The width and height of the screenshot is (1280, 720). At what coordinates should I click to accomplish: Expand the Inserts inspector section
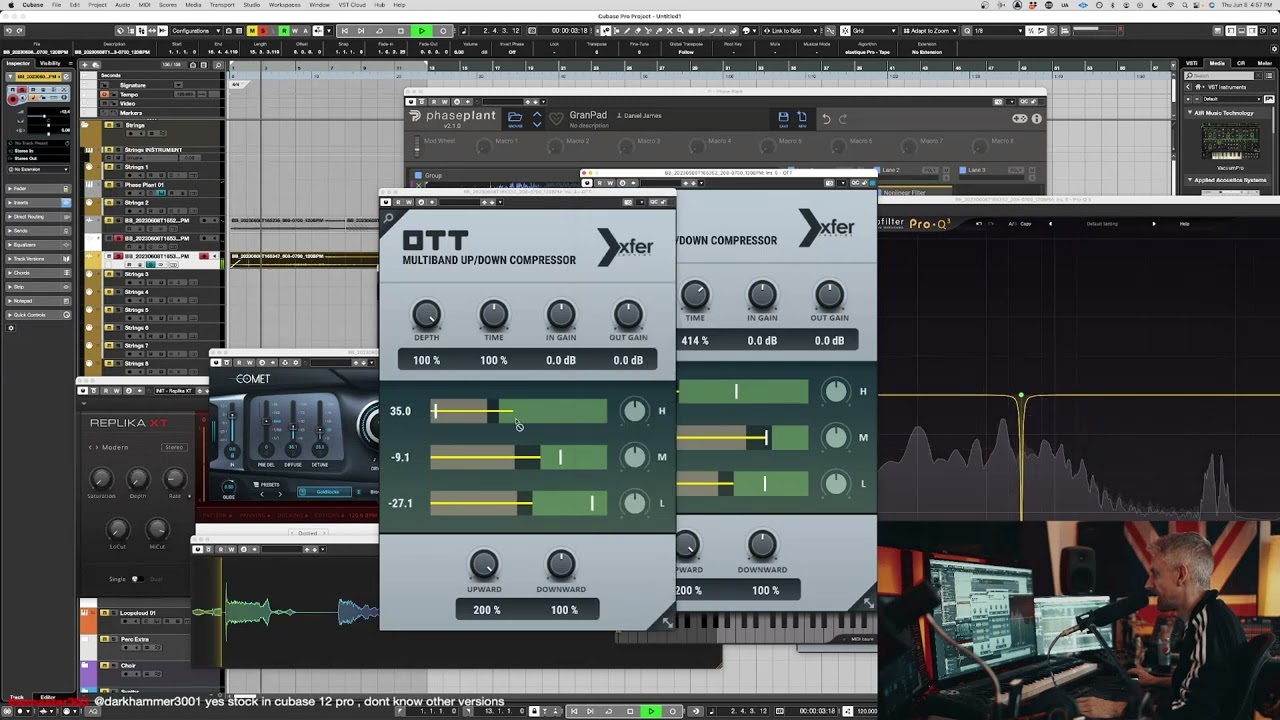click(x=38, y=203)
